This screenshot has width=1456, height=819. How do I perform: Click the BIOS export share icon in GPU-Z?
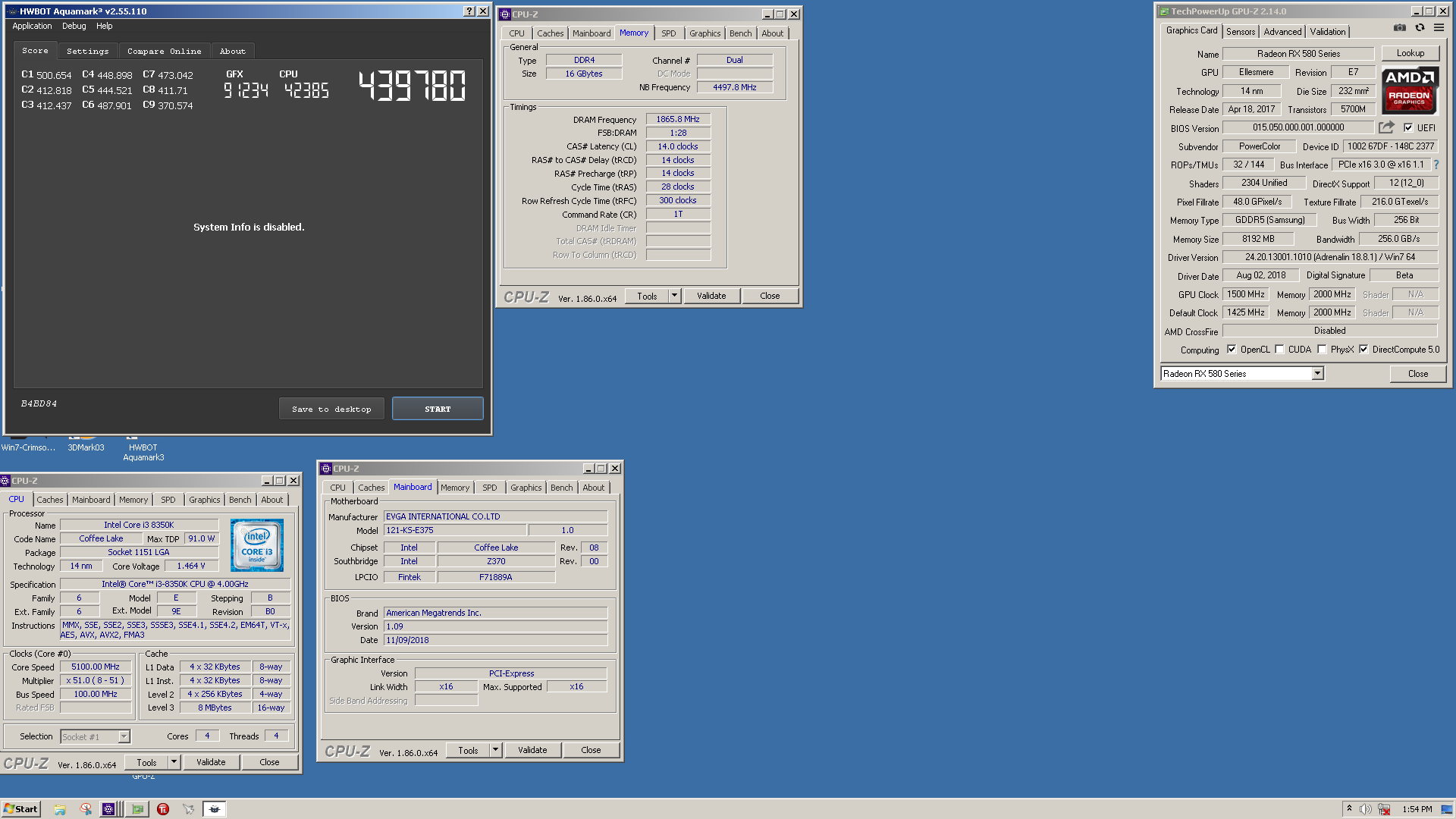click(x=1386, y=127)
